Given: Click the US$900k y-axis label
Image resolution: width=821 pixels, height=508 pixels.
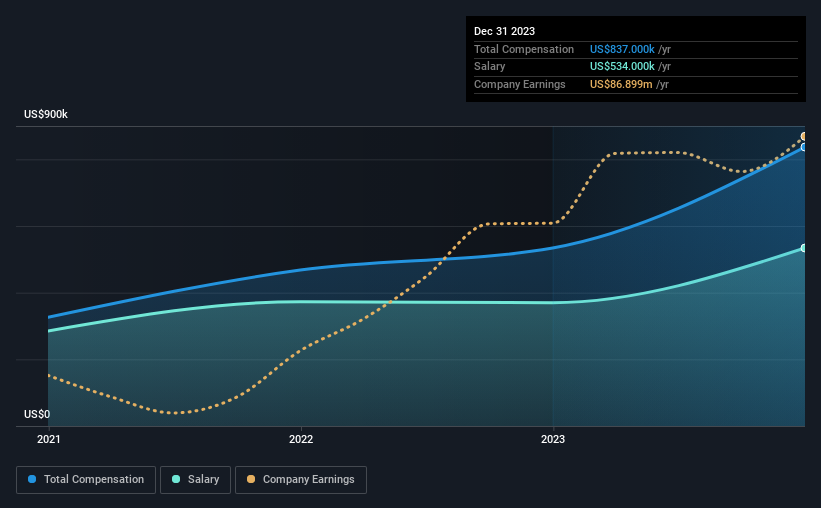Looking at the screenshot, I should point(46,114).
